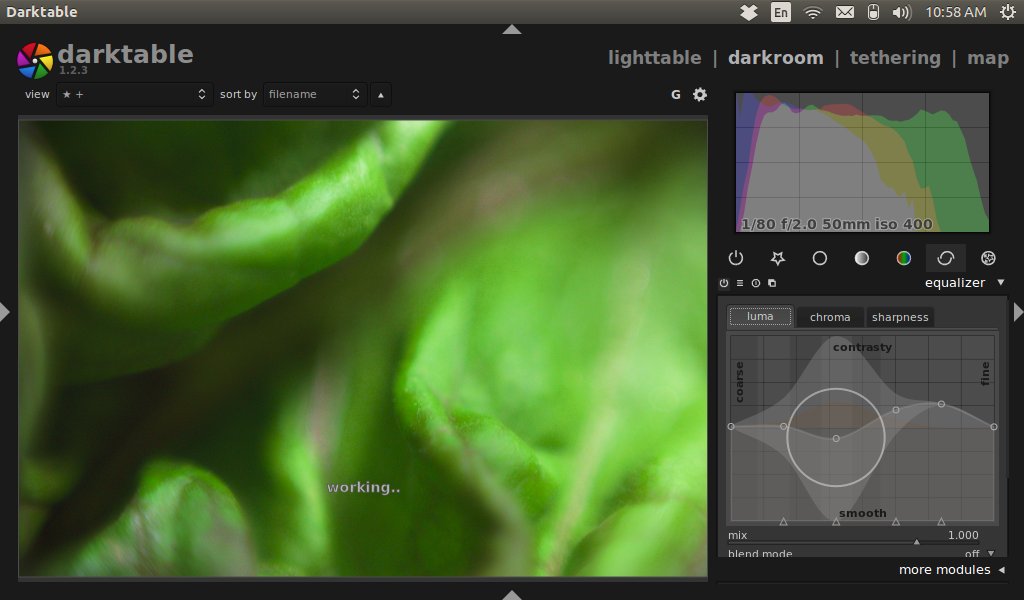Open the colour modules group
Image resolution: width=1024 pixels, height=600 pixels.
[903, 258]
